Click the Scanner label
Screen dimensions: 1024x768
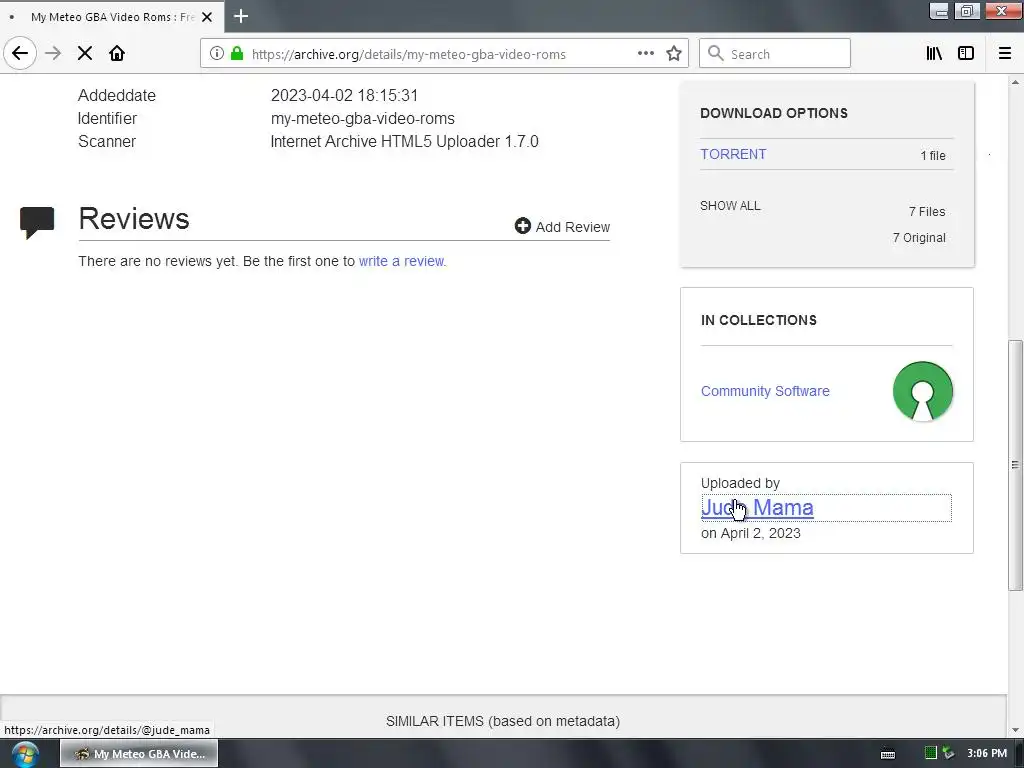point(107,142)
